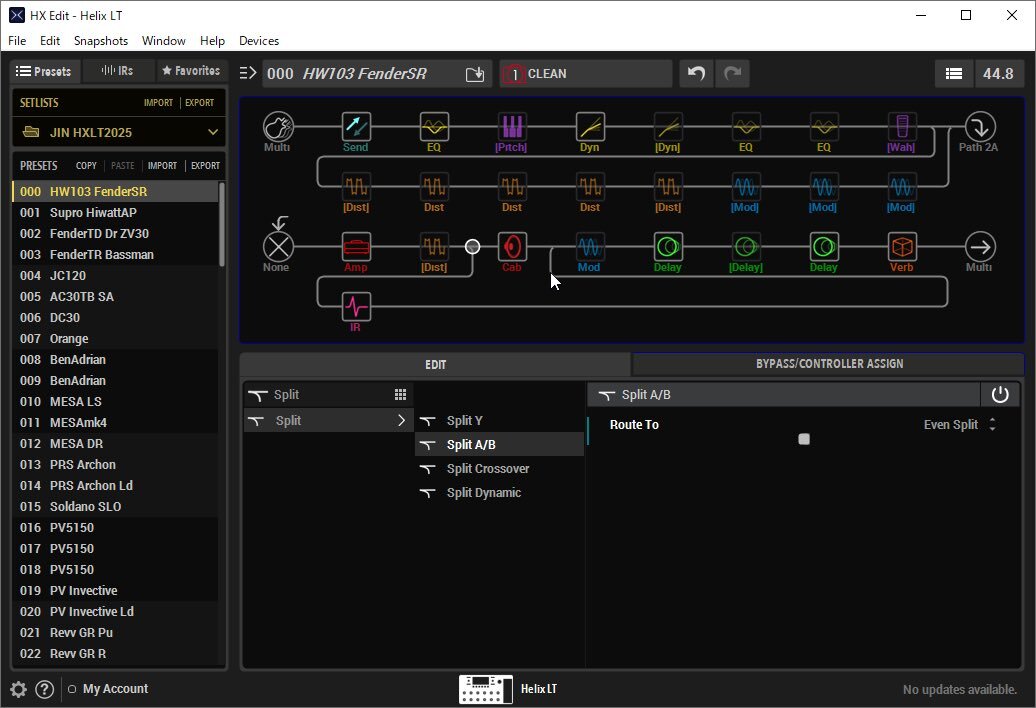Toggle the preset list view button
Screen dimensions: 1036x708
point(954,74)
